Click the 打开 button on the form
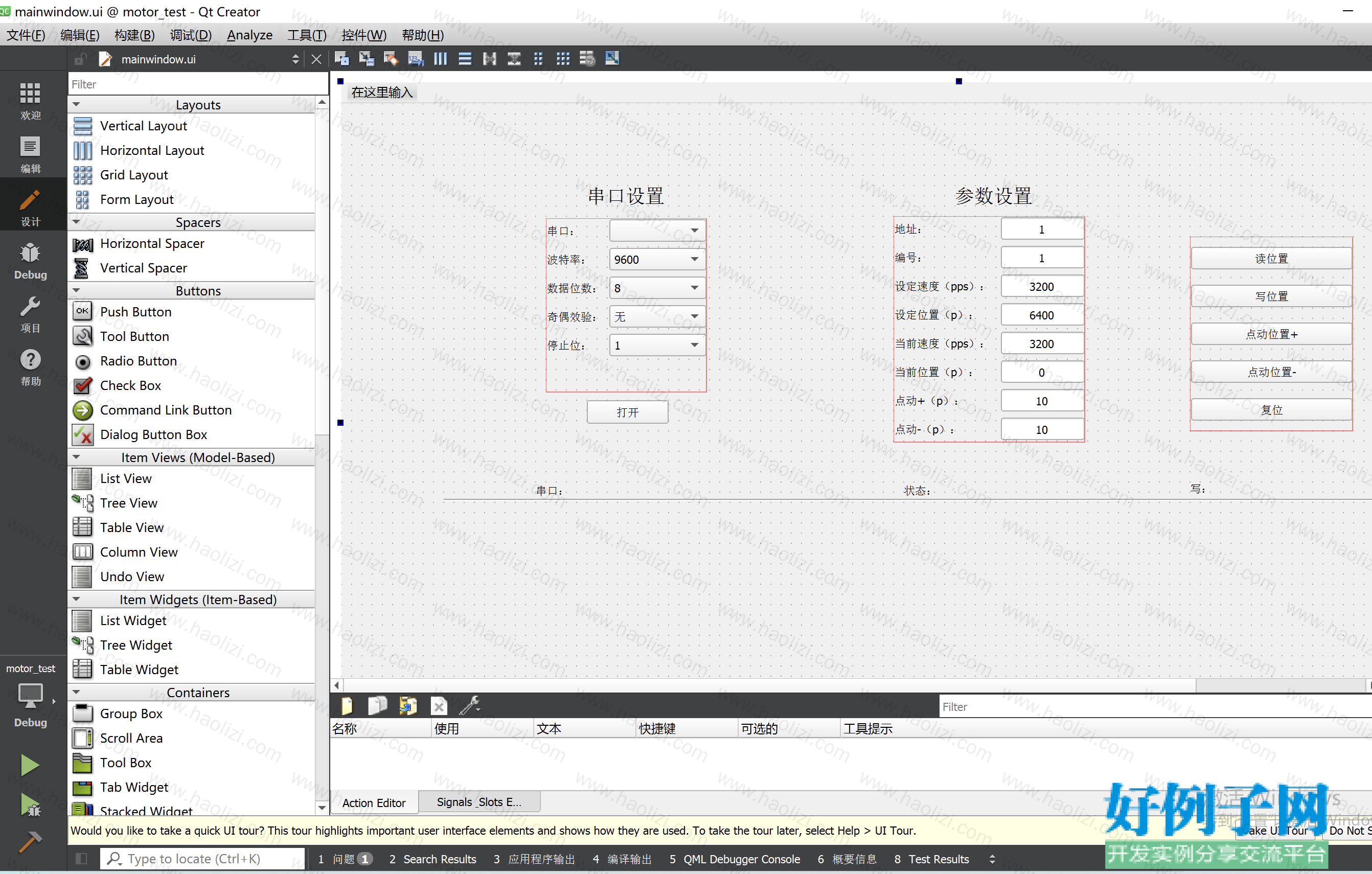 point(627,412)
